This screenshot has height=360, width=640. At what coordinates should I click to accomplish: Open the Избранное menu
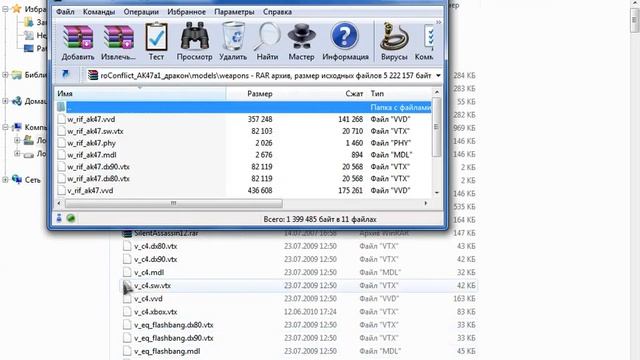point(187,12)
